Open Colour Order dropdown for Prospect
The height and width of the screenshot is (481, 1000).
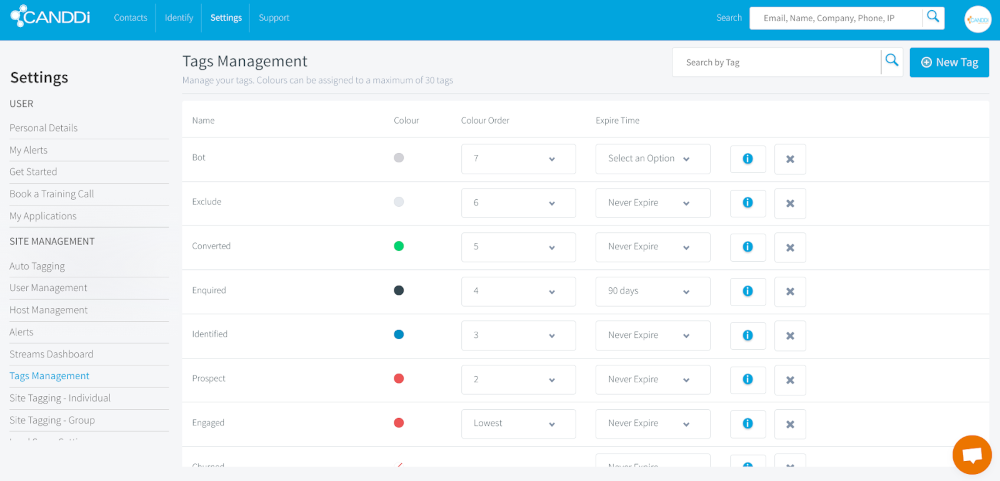click(518, 380)
